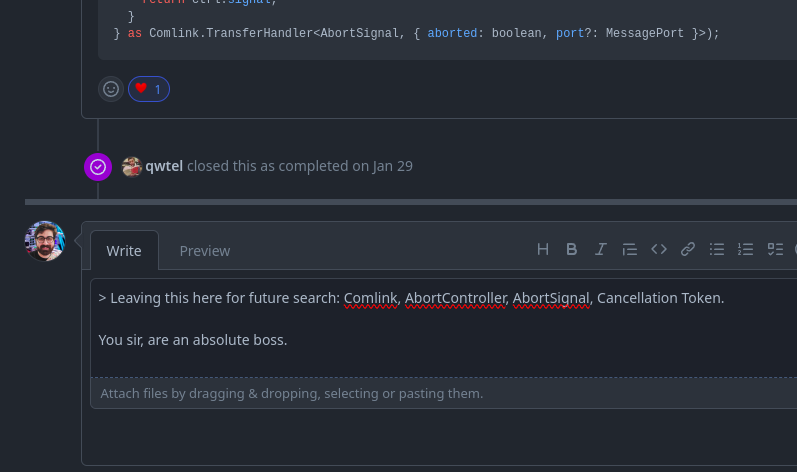This screenshot has height=472, width=797.
Task: Insert a quote block in the comment
Action: pyautogui.click(x=630, y=250)
